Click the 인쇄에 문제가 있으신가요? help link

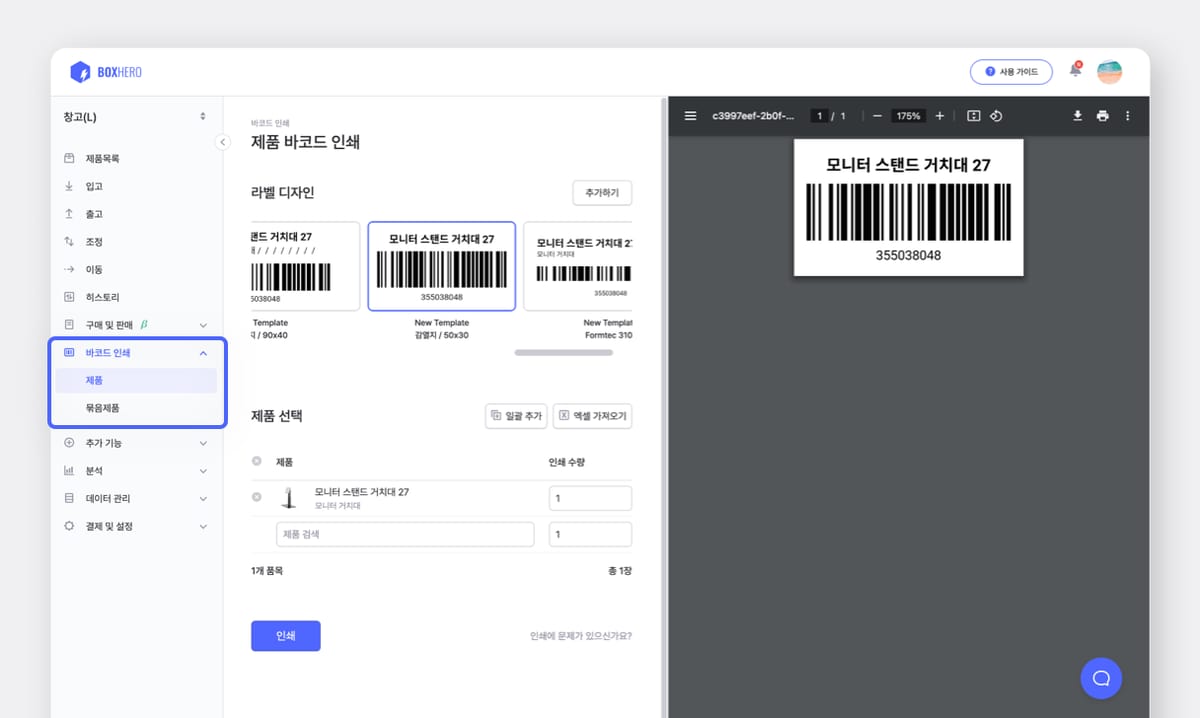pyautogui.click(x=578, y=636)
